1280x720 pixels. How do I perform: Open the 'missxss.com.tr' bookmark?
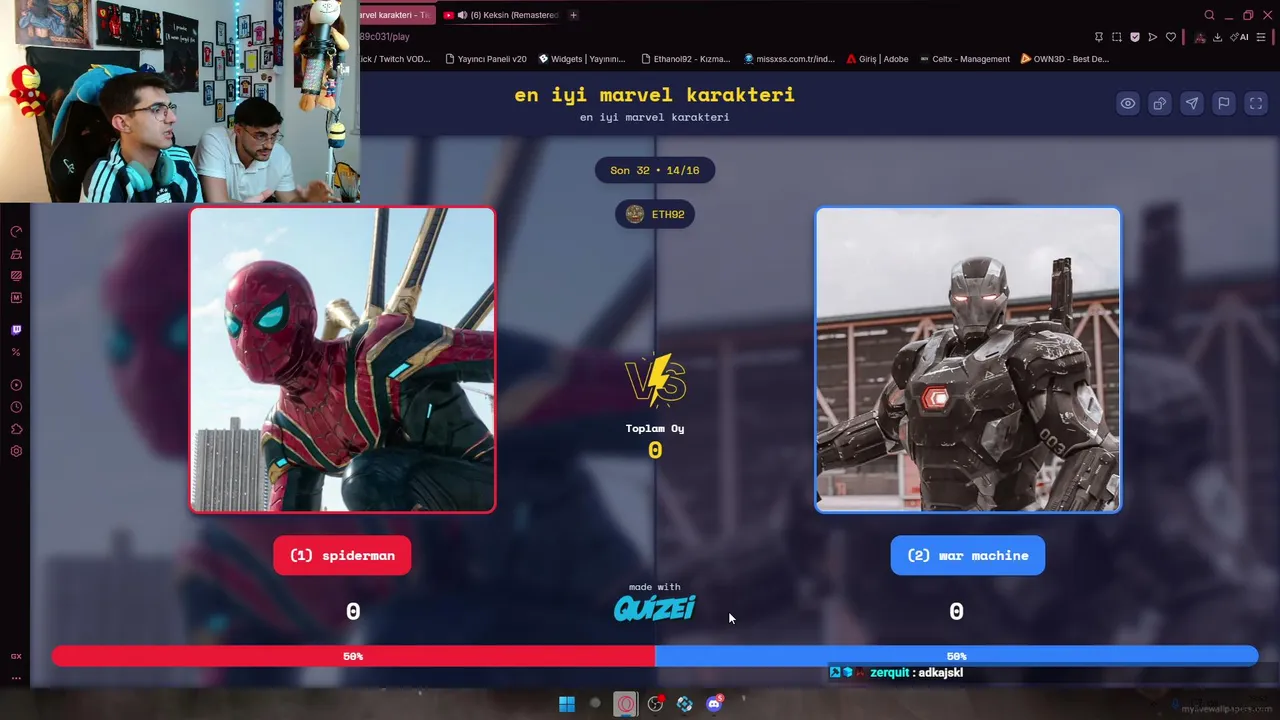pos(789,59)
